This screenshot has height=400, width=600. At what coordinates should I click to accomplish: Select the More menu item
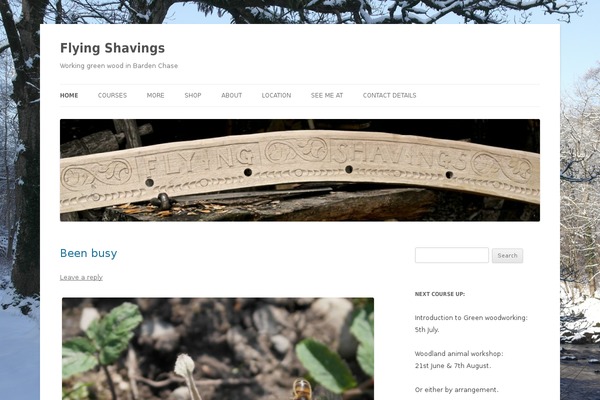pos(155,95)
